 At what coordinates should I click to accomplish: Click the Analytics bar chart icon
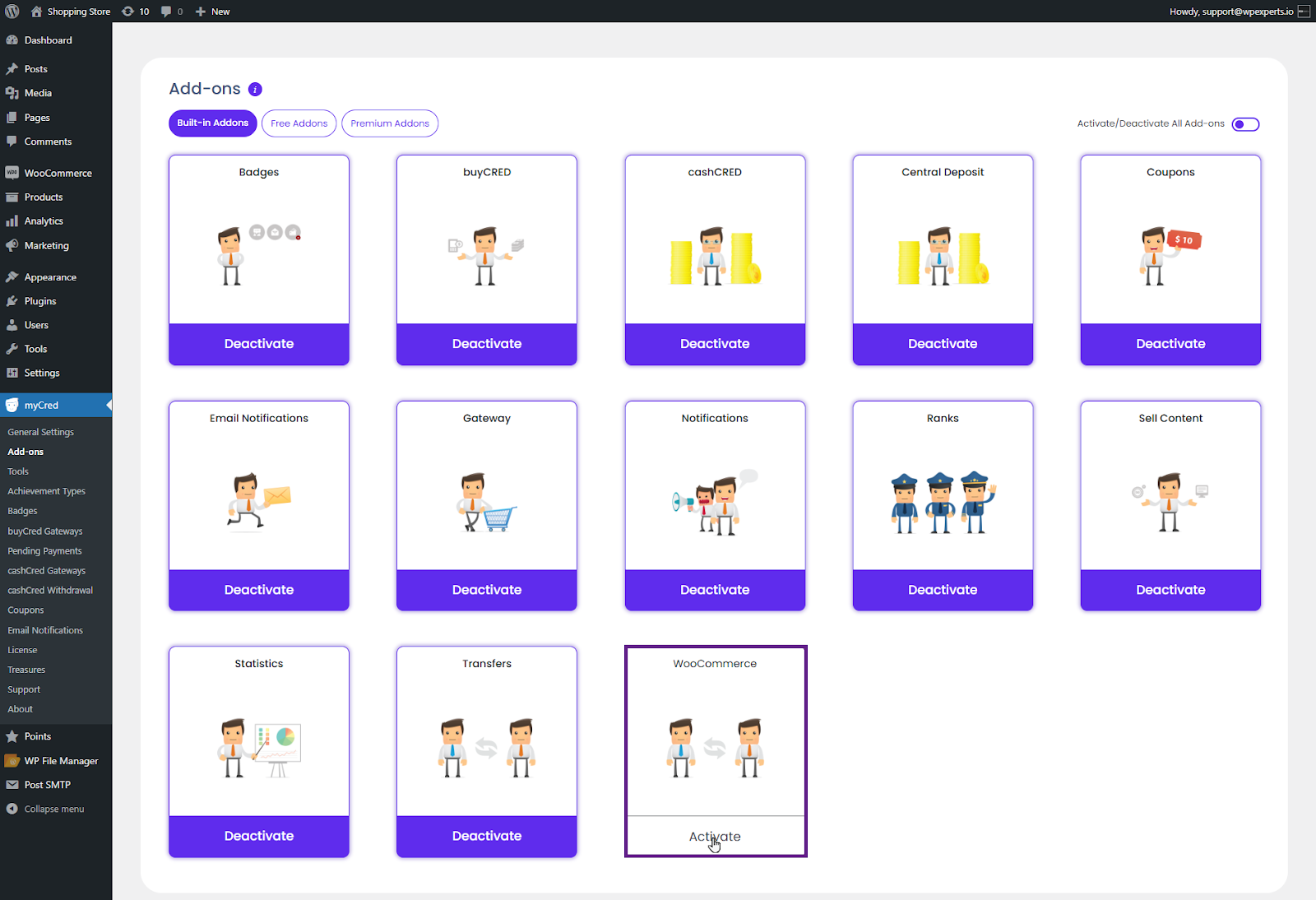coord(12,221)
